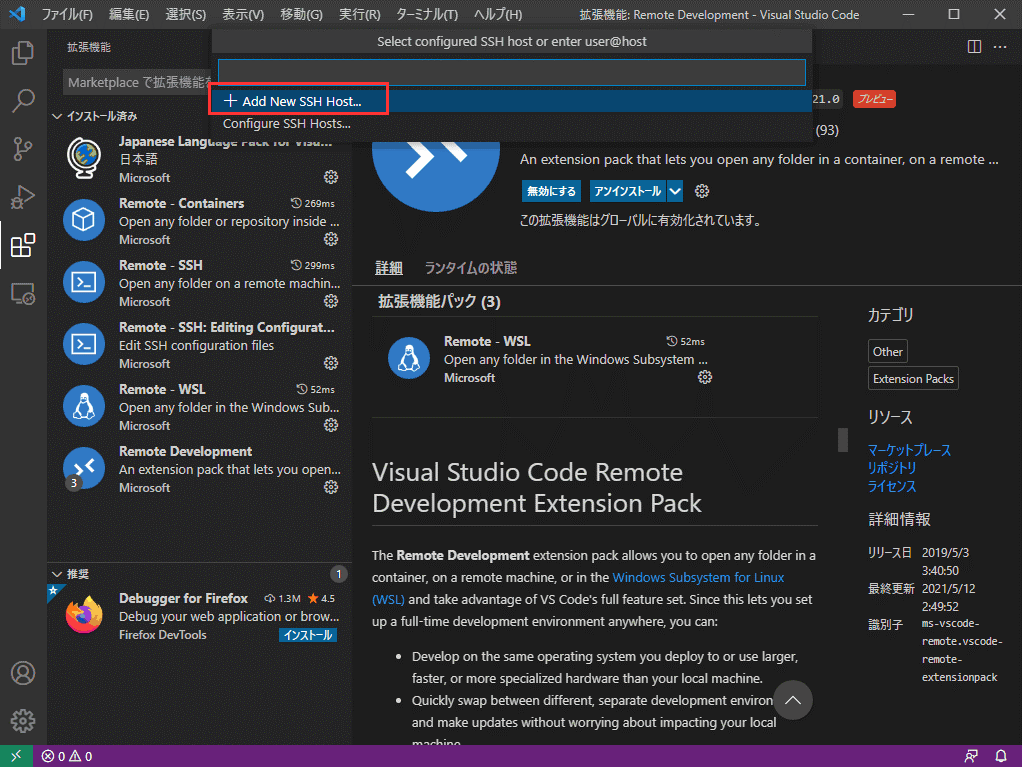This screenshot has height=768, width=1023.
Task: Open notifications bell in status bar
Action: point(1000,756)
